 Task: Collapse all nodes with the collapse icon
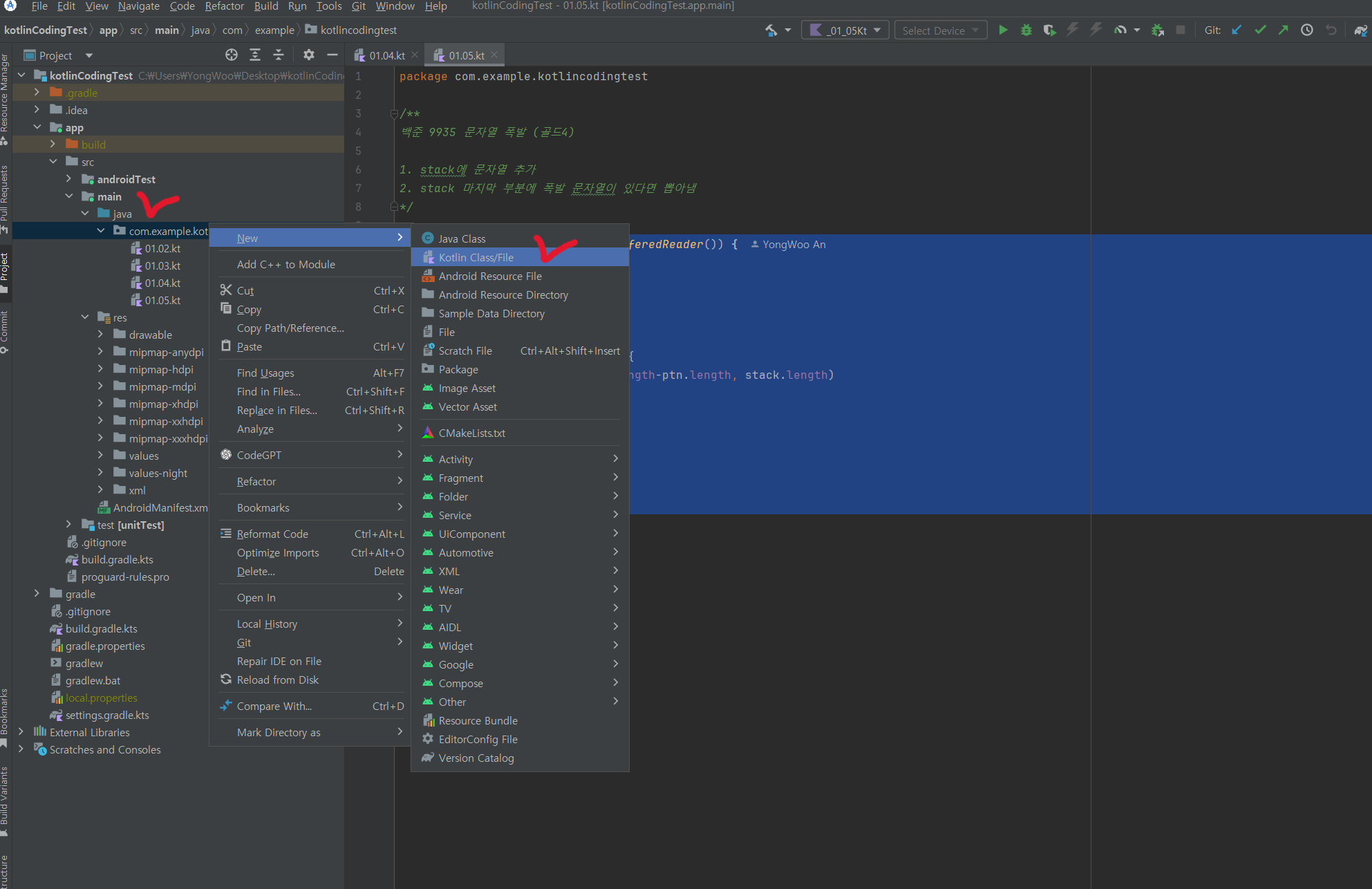pyautogui.click(x=279, y=54)
